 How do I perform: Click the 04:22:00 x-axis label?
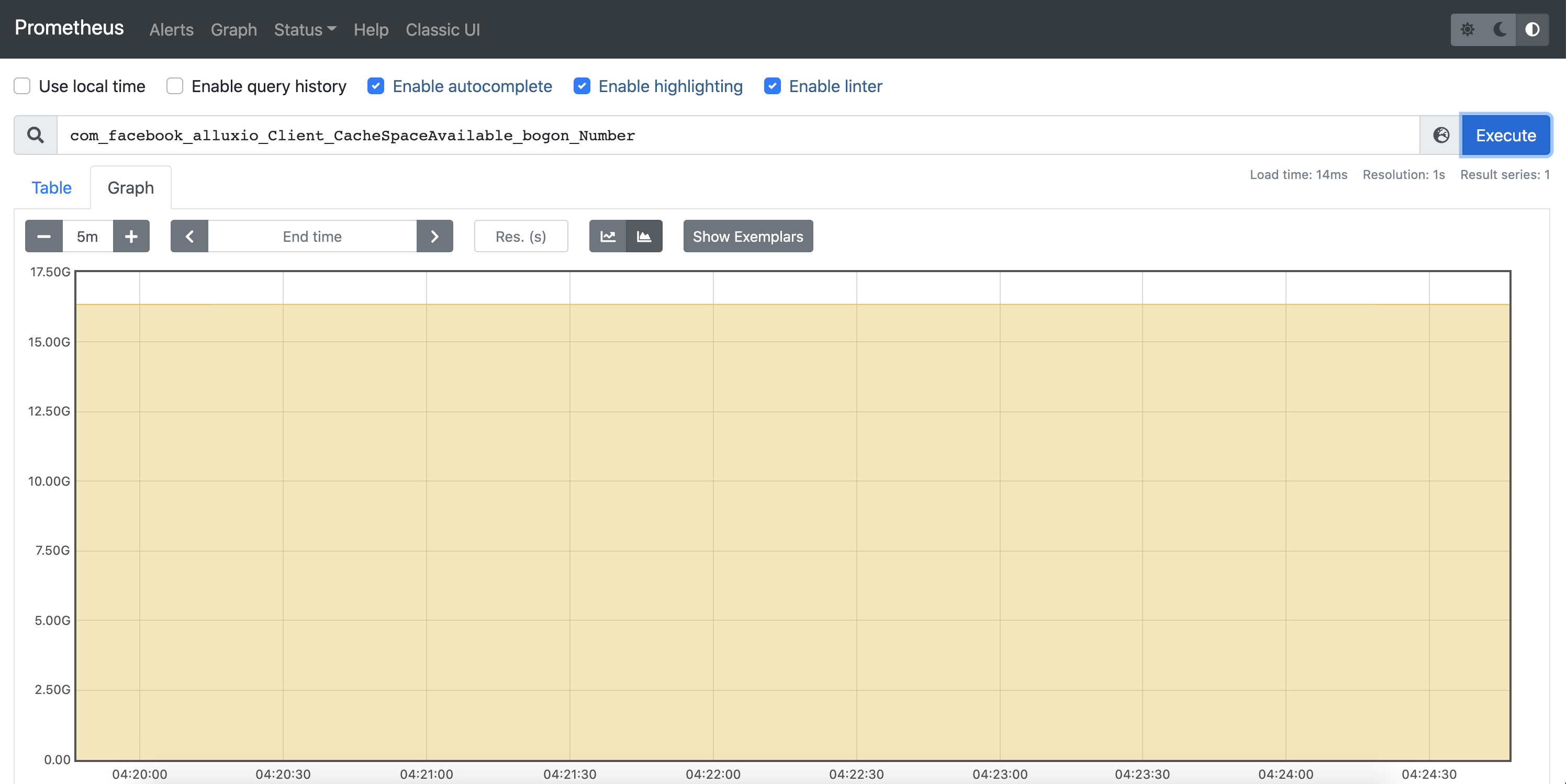pyautogui.click(x=713, y=774)
